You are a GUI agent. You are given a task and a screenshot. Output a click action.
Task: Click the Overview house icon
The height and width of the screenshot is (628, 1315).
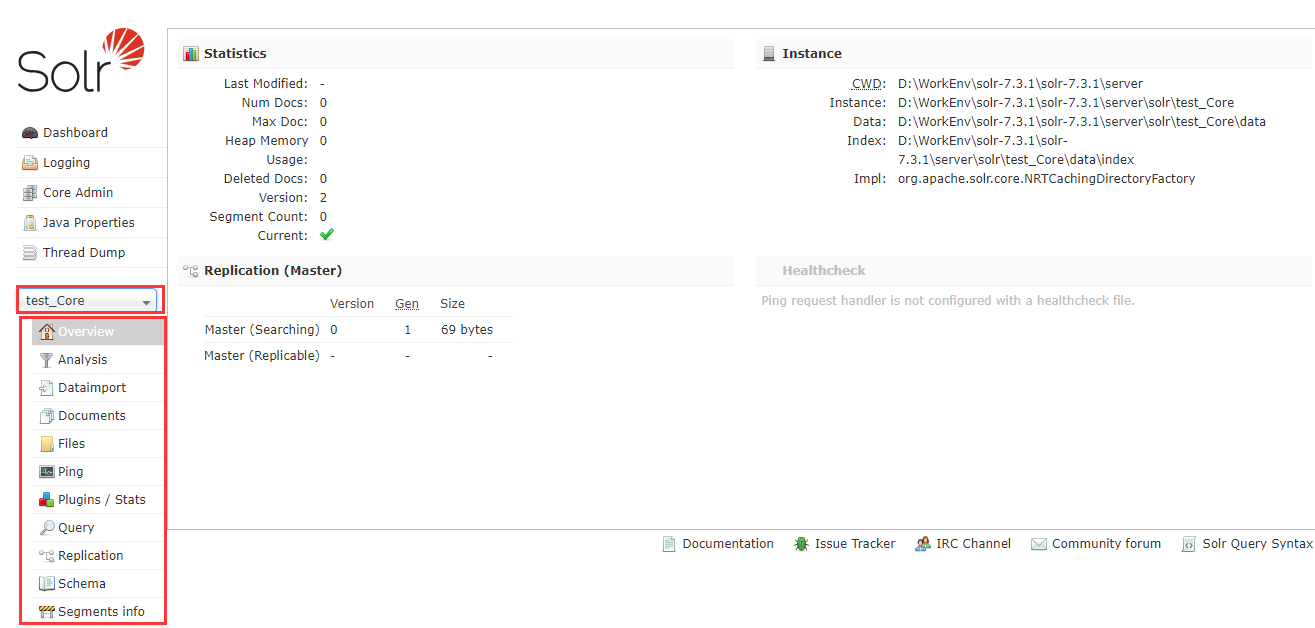(47, 331)
